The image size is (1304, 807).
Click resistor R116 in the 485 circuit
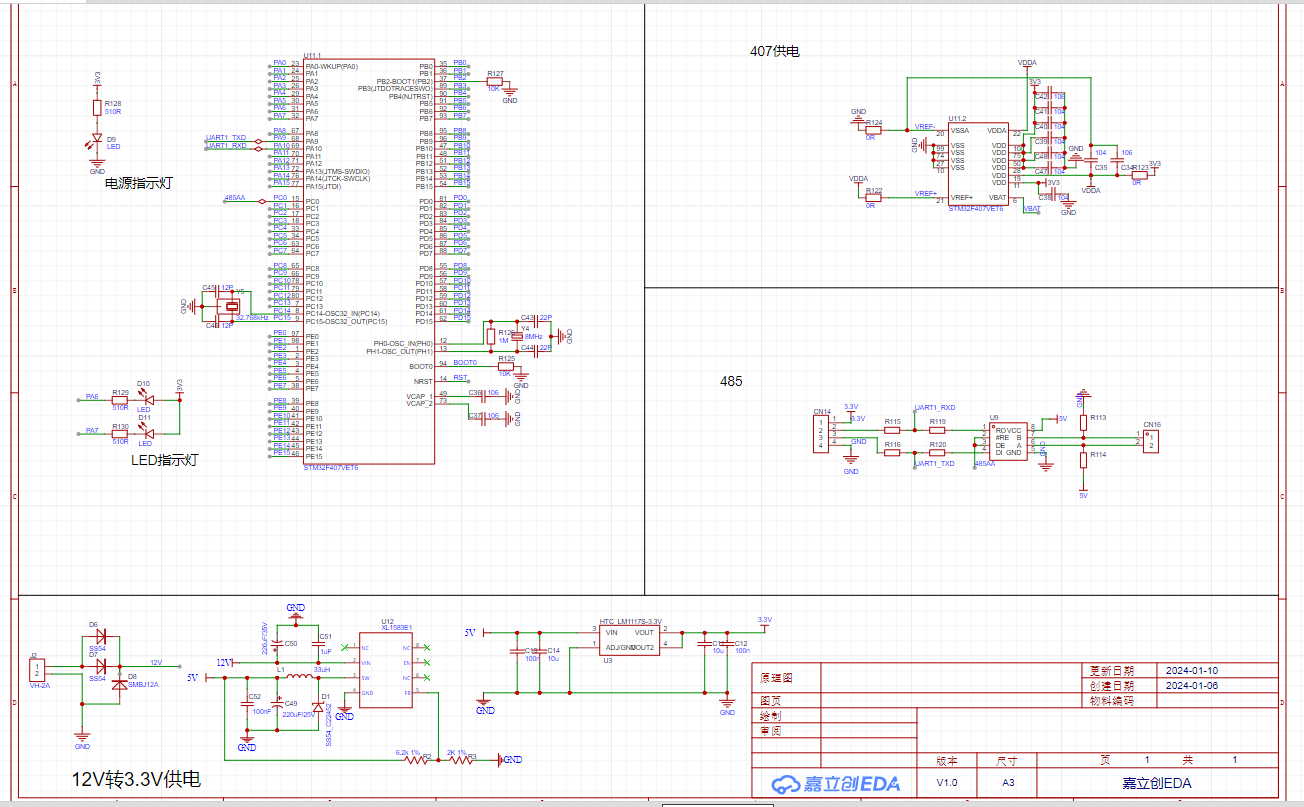pyautogui.click(x=892, y=452)
